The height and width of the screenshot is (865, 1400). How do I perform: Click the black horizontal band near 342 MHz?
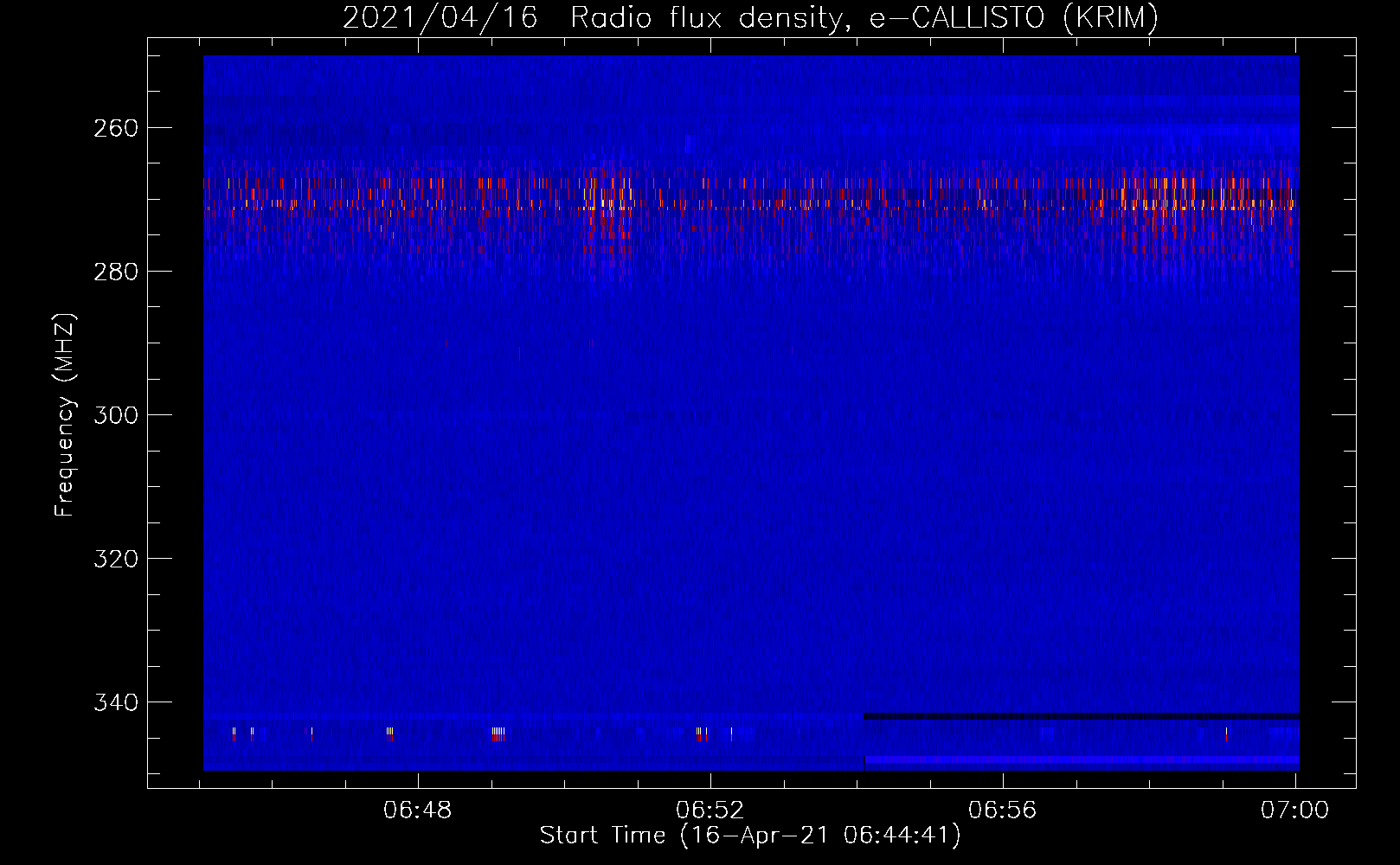[x=1081, y=716]
